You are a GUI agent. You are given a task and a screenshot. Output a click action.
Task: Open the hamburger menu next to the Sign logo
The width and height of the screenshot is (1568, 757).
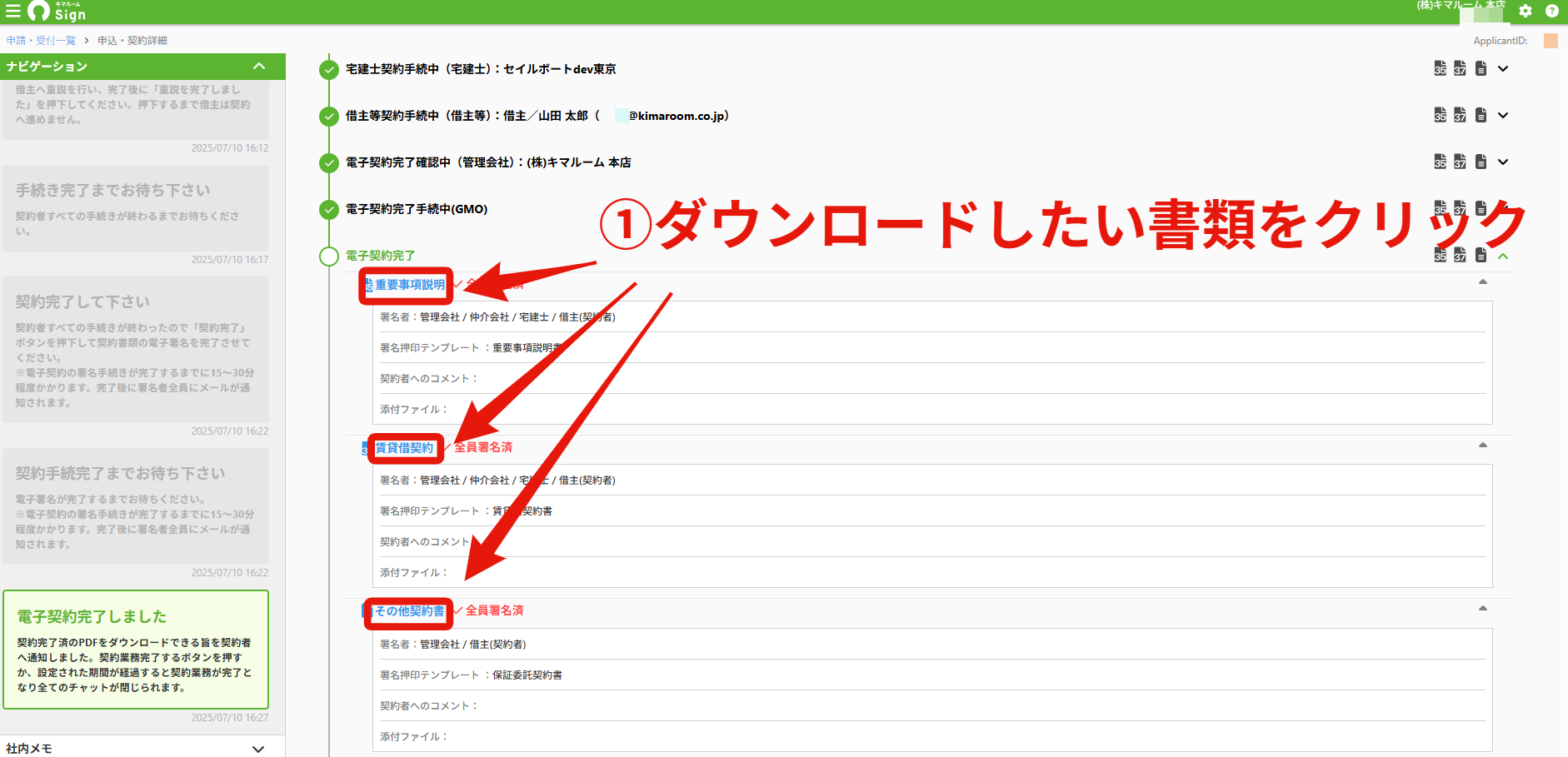[x=12, y=11]
